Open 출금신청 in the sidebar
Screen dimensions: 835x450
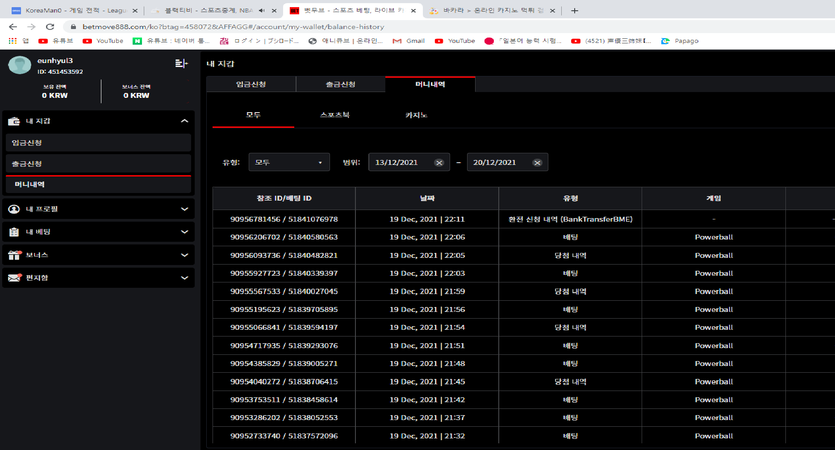click(98, 163)
